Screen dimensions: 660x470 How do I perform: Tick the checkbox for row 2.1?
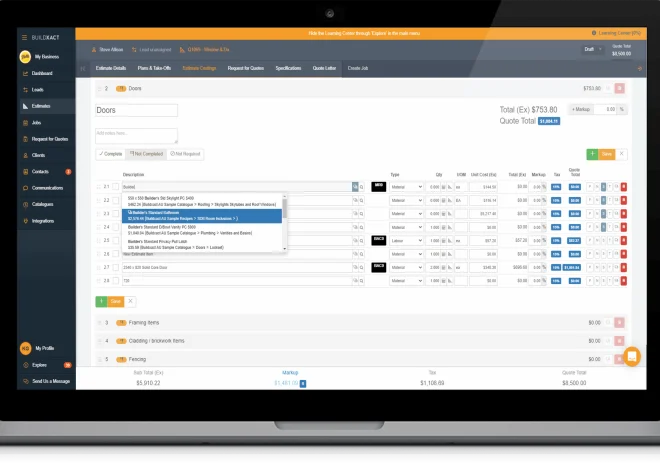[115, 187]
